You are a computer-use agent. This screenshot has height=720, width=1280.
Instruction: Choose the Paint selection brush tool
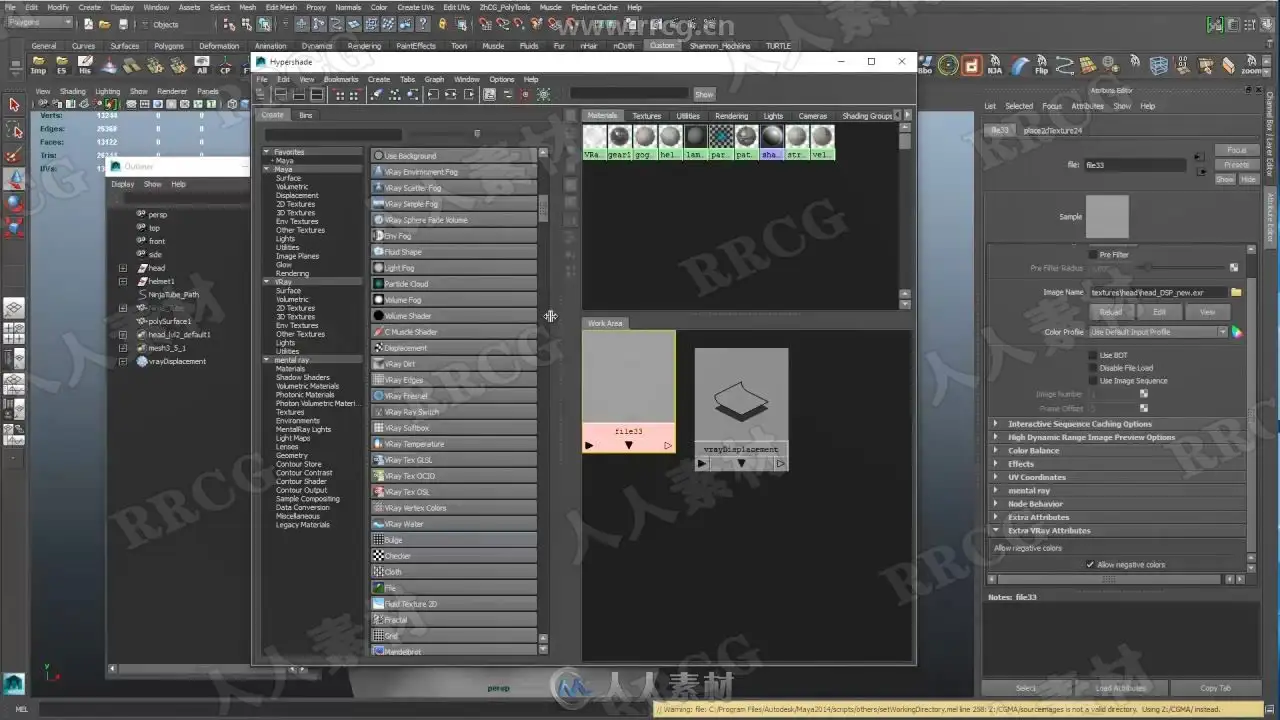click(x=14, y=154)
